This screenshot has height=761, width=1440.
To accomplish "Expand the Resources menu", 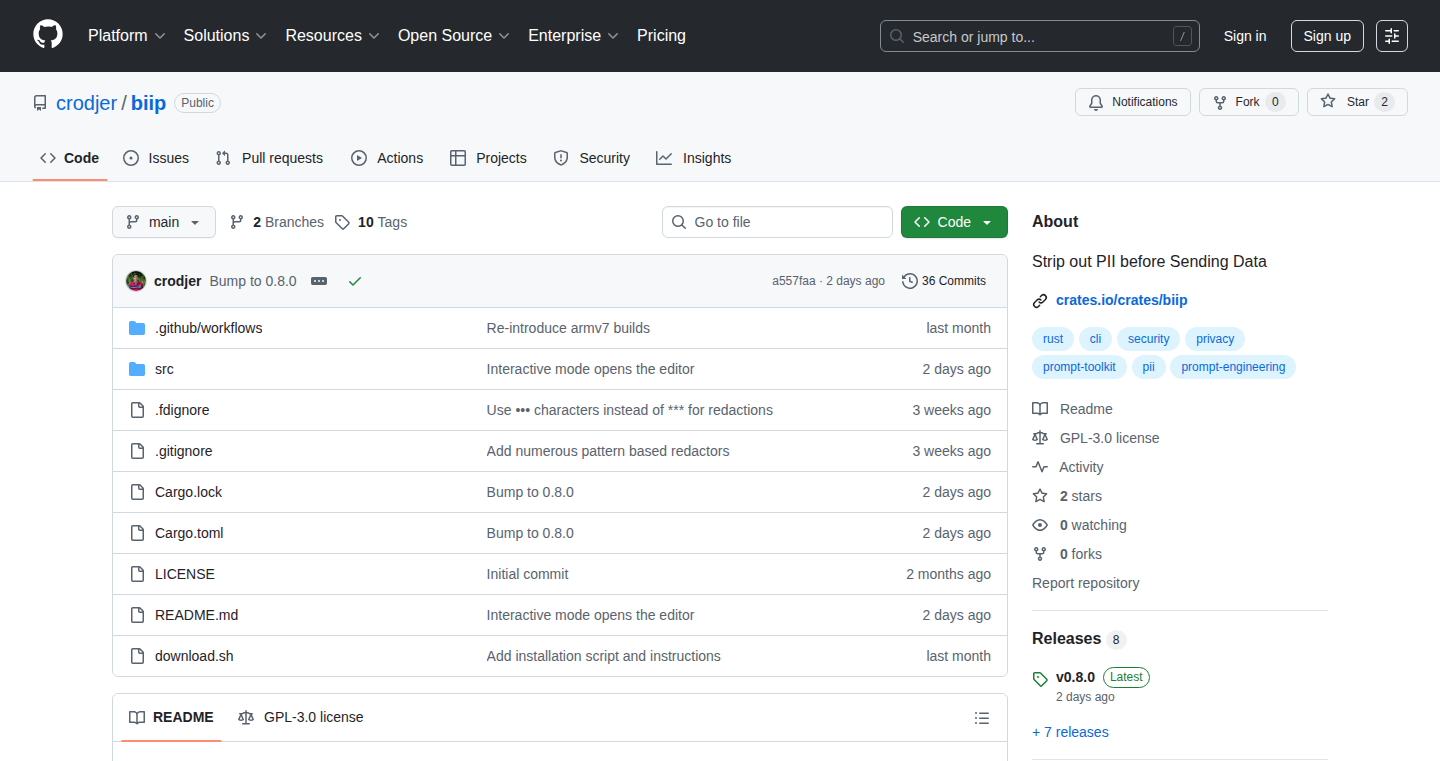I will pos(333,36).
